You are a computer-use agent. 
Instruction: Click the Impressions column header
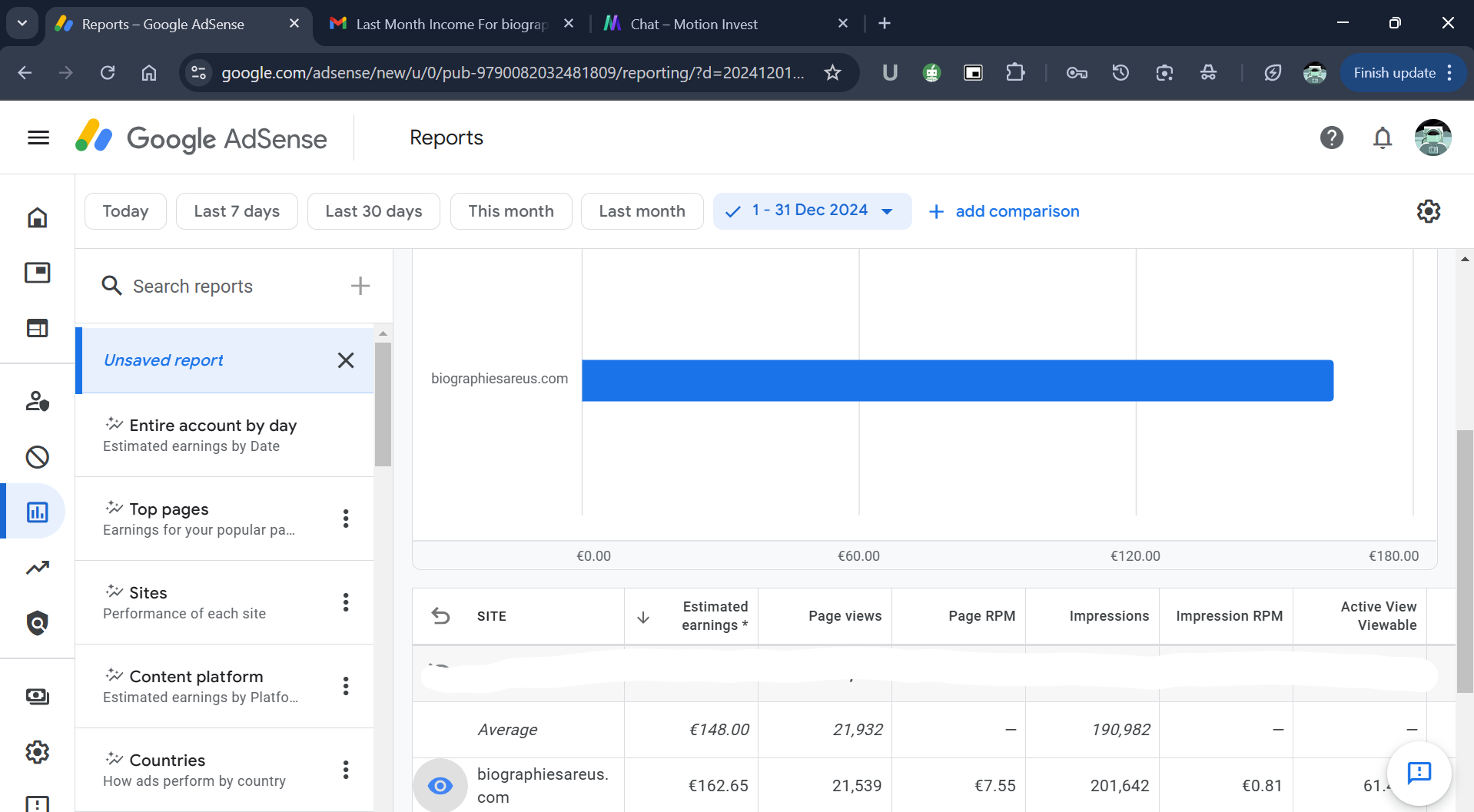coord(1109,616)
